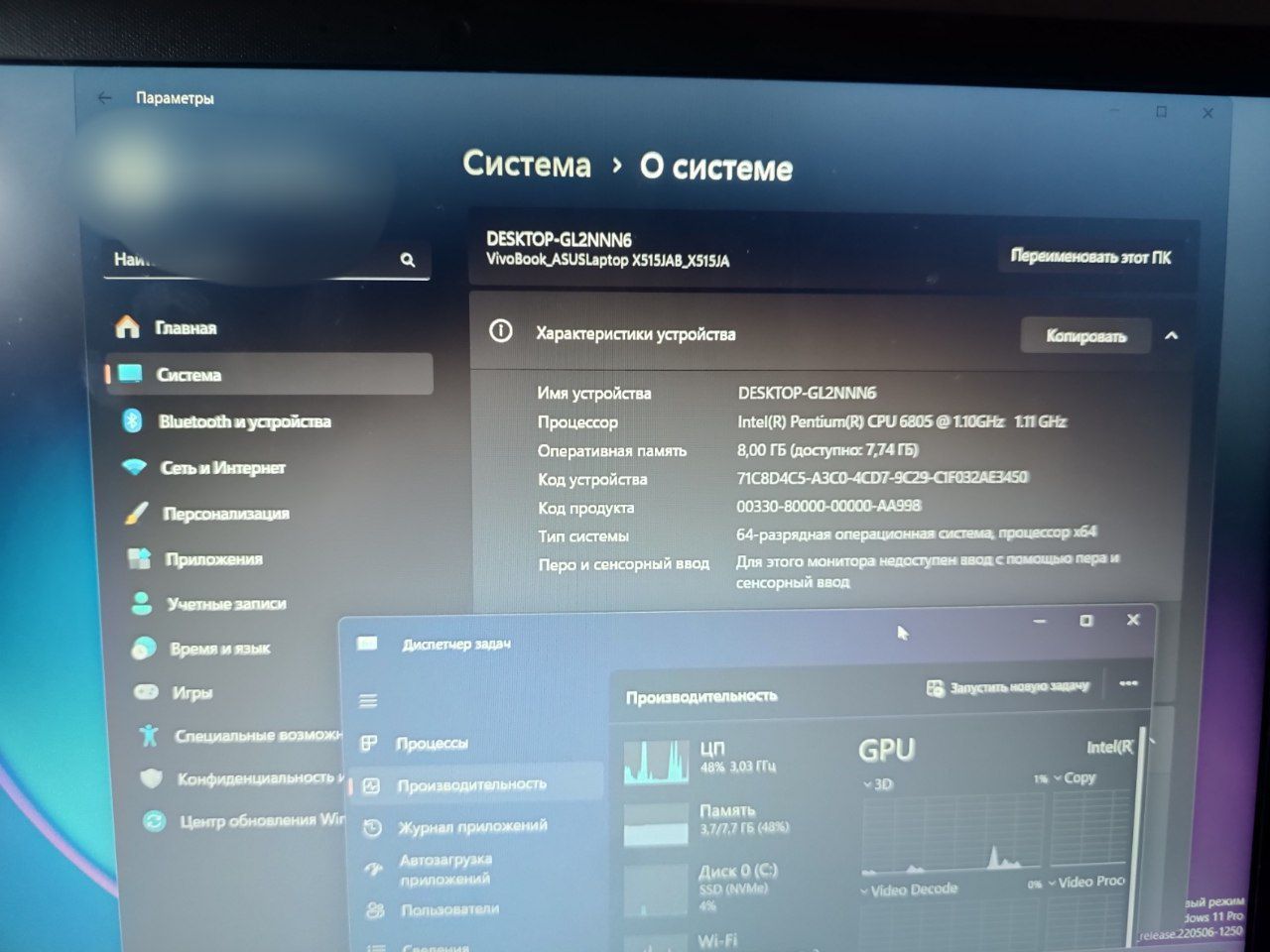
Task: Open the Copy engine dropdown in GPU view
Action: coord(1075,778)
